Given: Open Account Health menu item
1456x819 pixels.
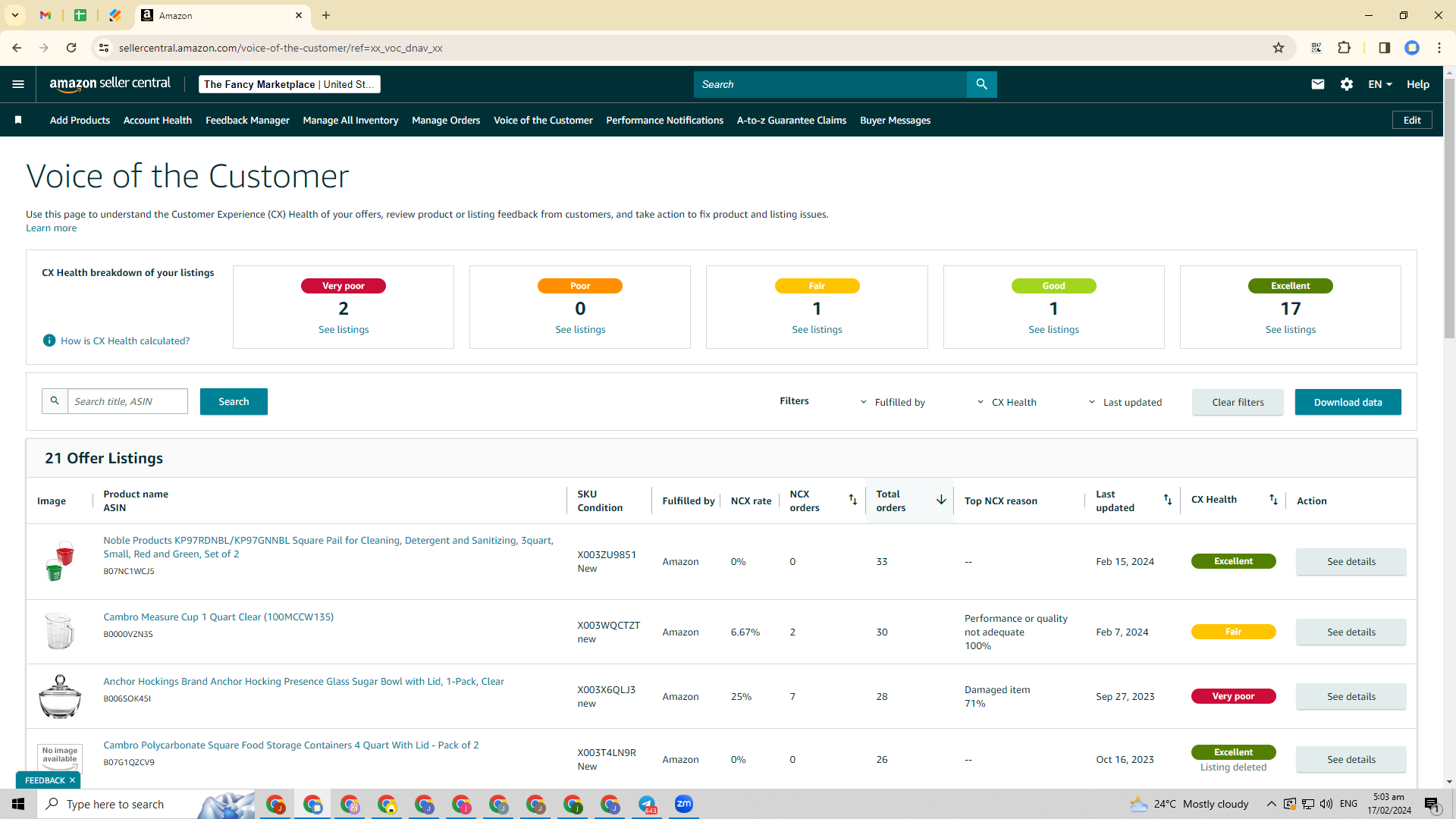Looking at the screenshot, I should pos(158,120).
